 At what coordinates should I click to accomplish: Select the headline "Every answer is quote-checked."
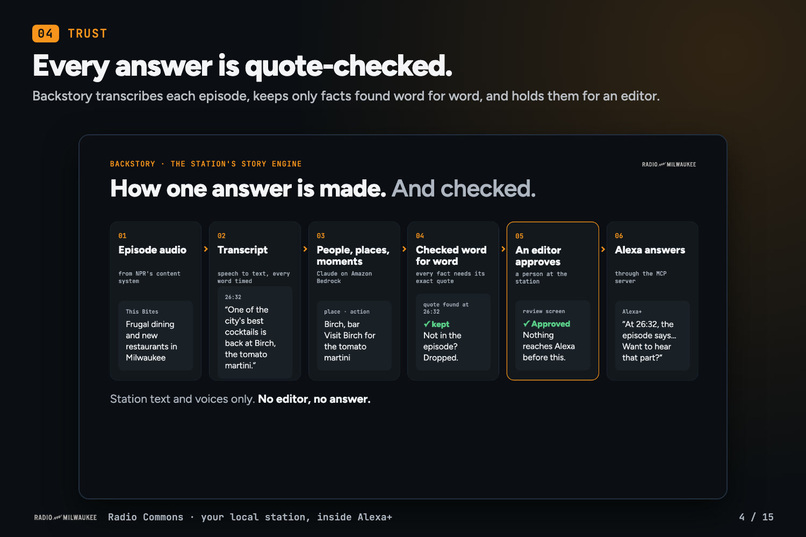(x=242, y=66)
